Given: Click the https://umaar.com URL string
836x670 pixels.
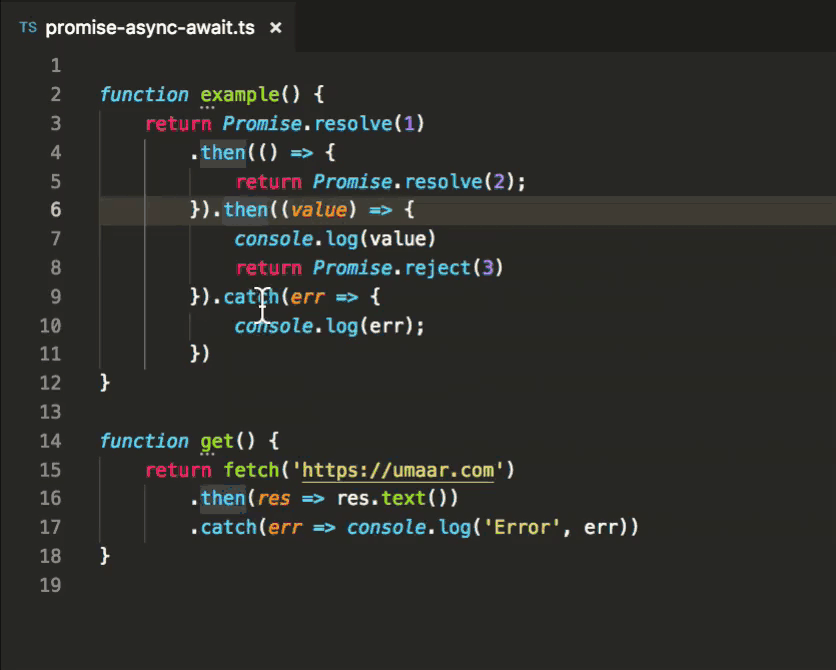Looking at the screenshot, I should 400,469.
